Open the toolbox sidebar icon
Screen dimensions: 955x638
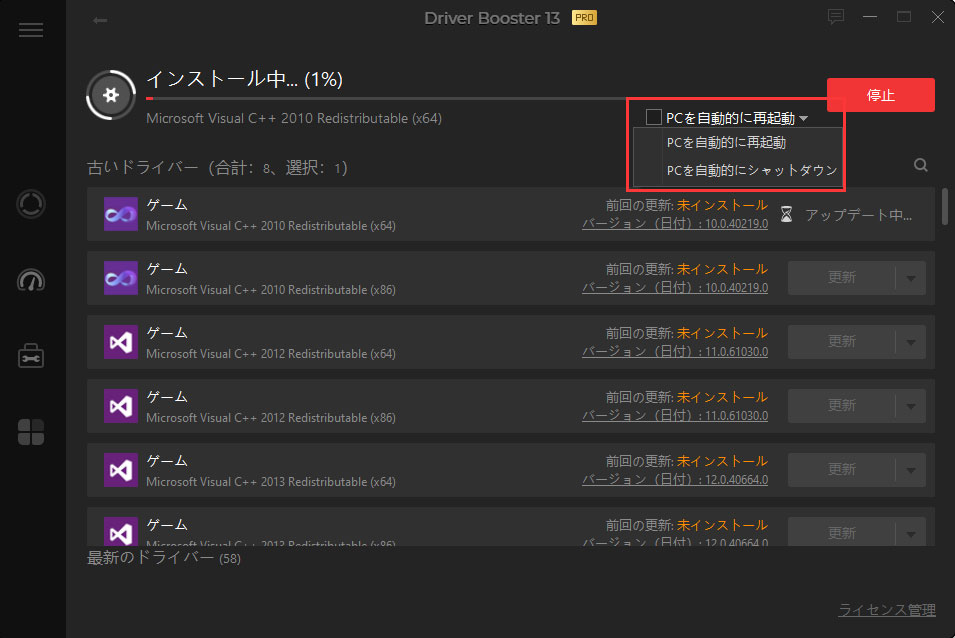[x=30, y=356]
